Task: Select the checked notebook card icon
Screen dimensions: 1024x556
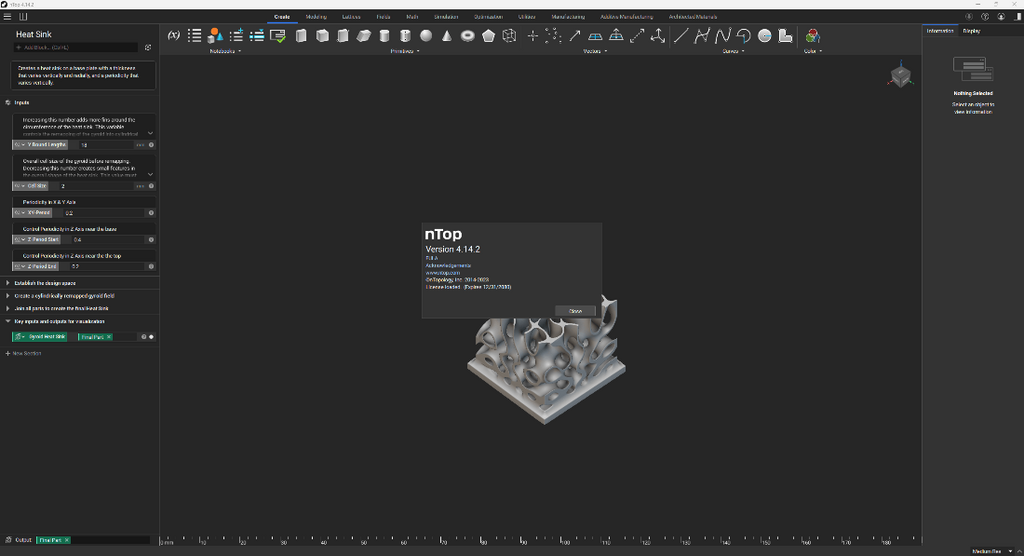Action: point(278,35)
